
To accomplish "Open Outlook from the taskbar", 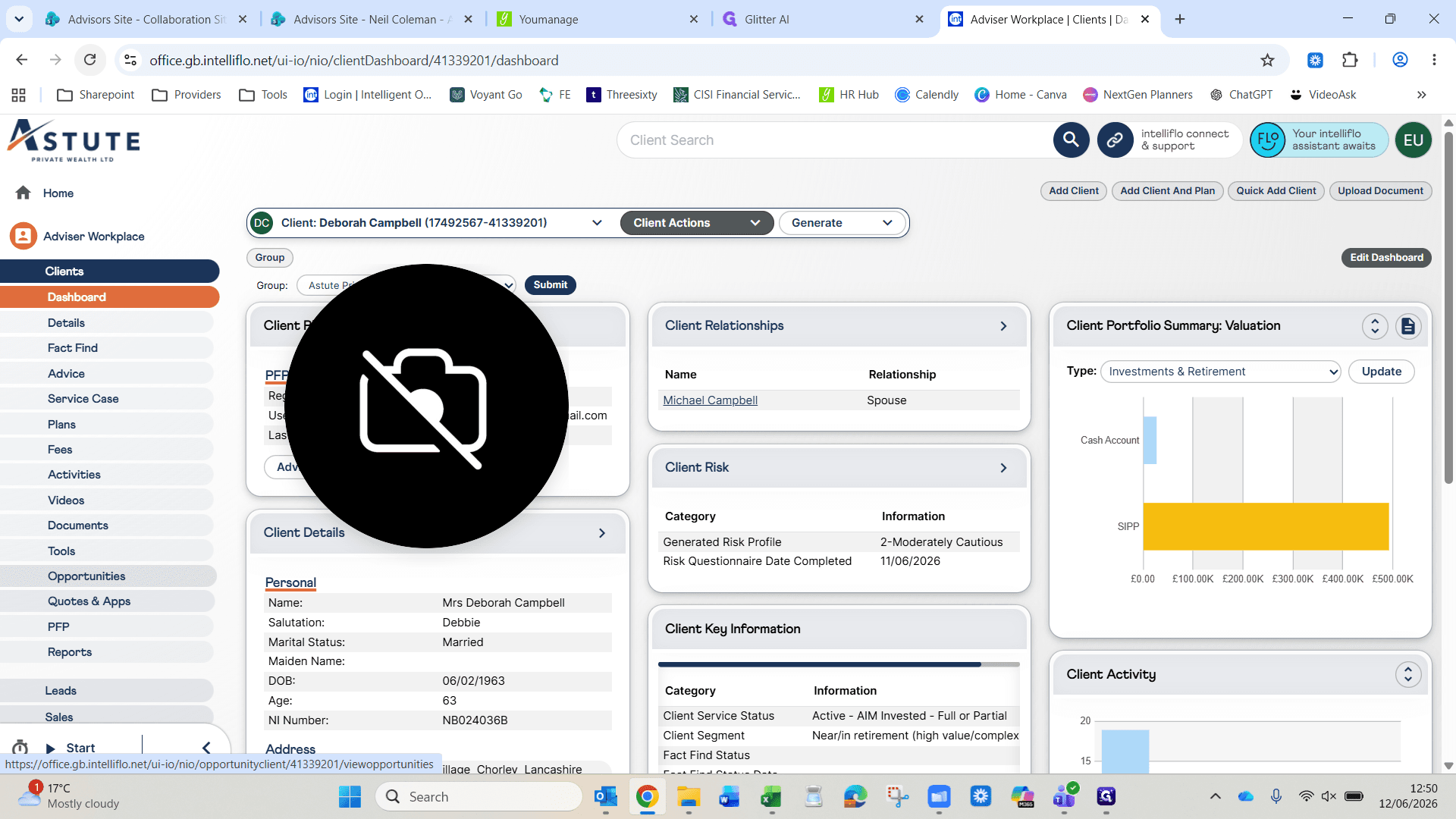I will [605, 796].
